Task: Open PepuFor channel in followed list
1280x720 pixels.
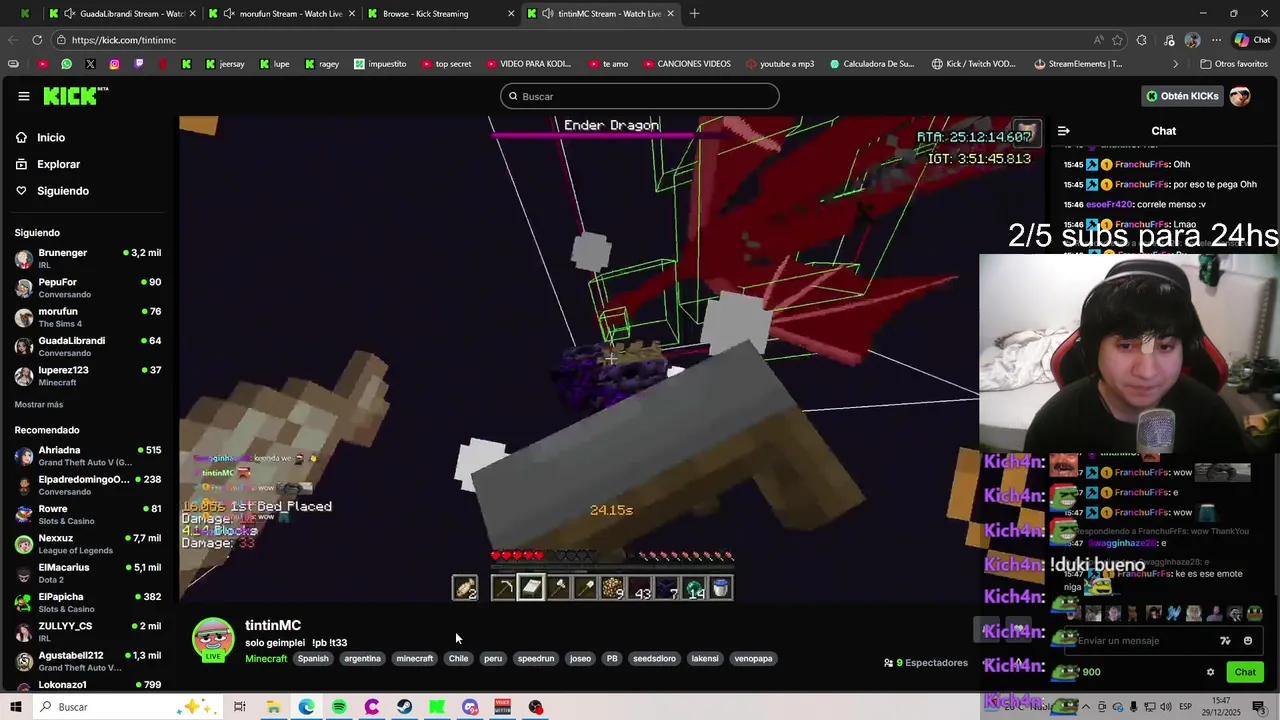Action: coord(88,288)
